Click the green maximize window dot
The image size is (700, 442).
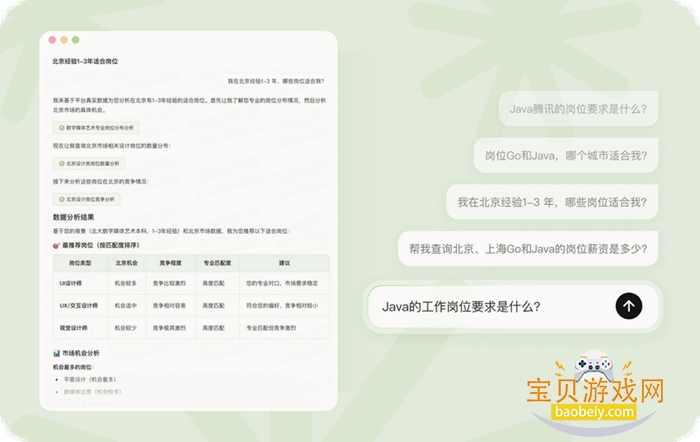tap(76, 40)
